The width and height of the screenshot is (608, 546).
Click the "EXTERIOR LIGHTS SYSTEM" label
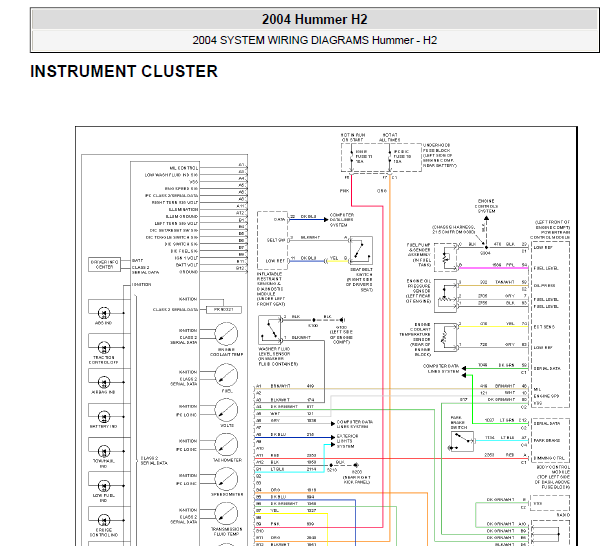point(347,441)
